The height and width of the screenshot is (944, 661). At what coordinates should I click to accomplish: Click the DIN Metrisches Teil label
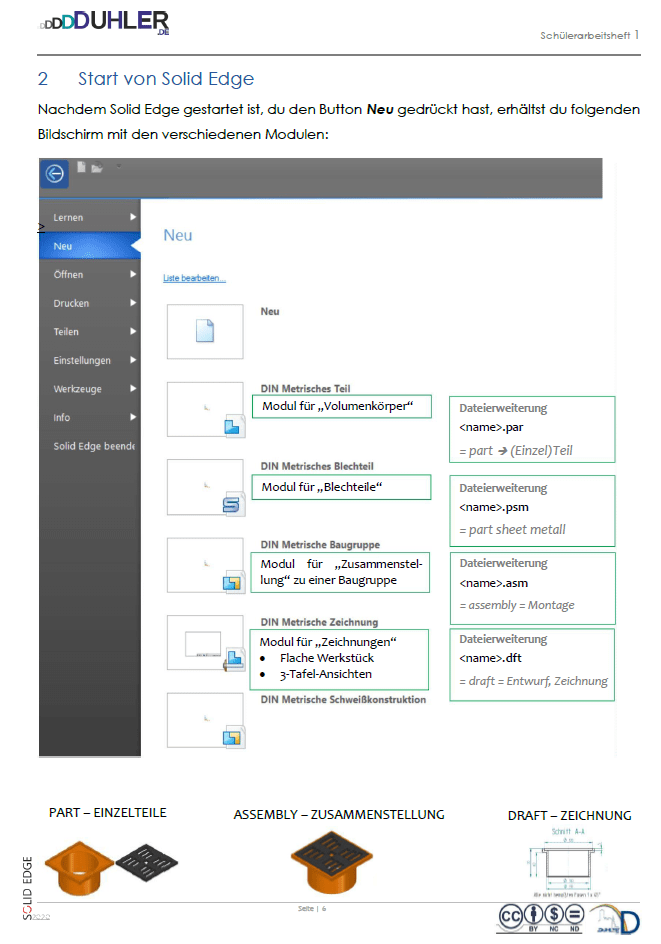pyautogui.click(x=305, y=389)
